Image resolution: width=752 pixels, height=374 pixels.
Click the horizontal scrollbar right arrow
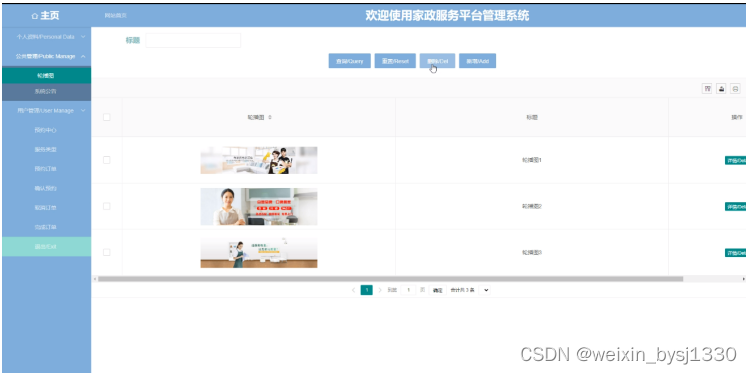pyautogui.click(x=744, y=279)
